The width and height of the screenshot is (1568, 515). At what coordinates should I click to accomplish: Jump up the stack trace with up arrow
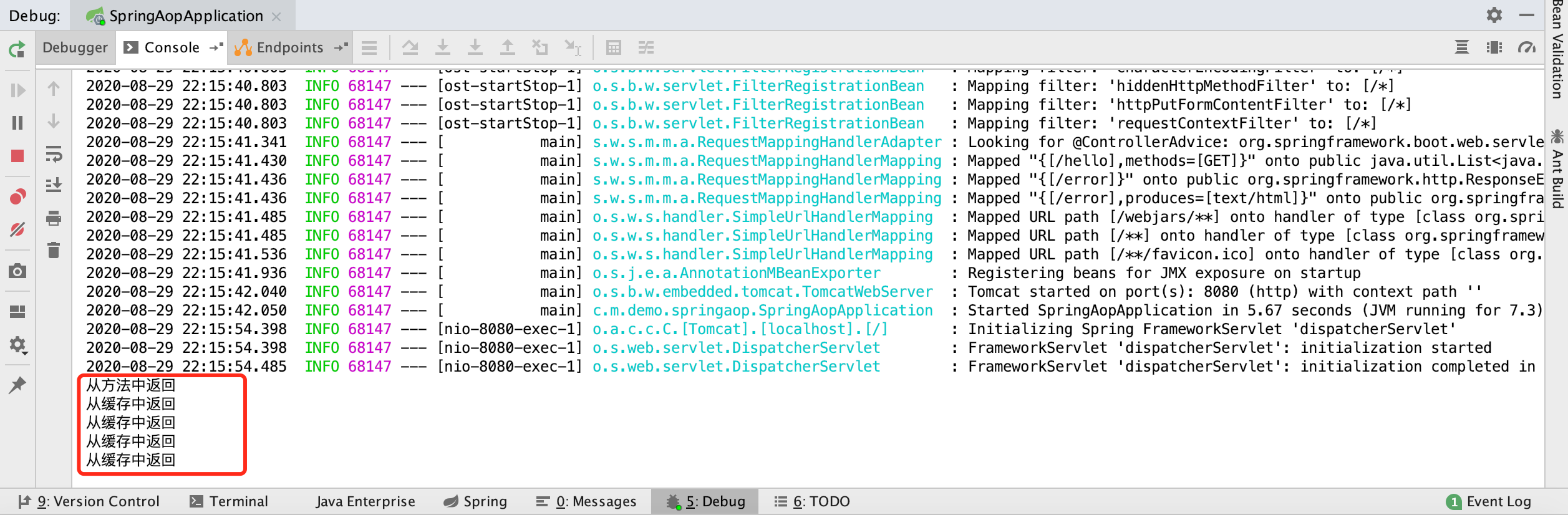(x=54, y=89)
